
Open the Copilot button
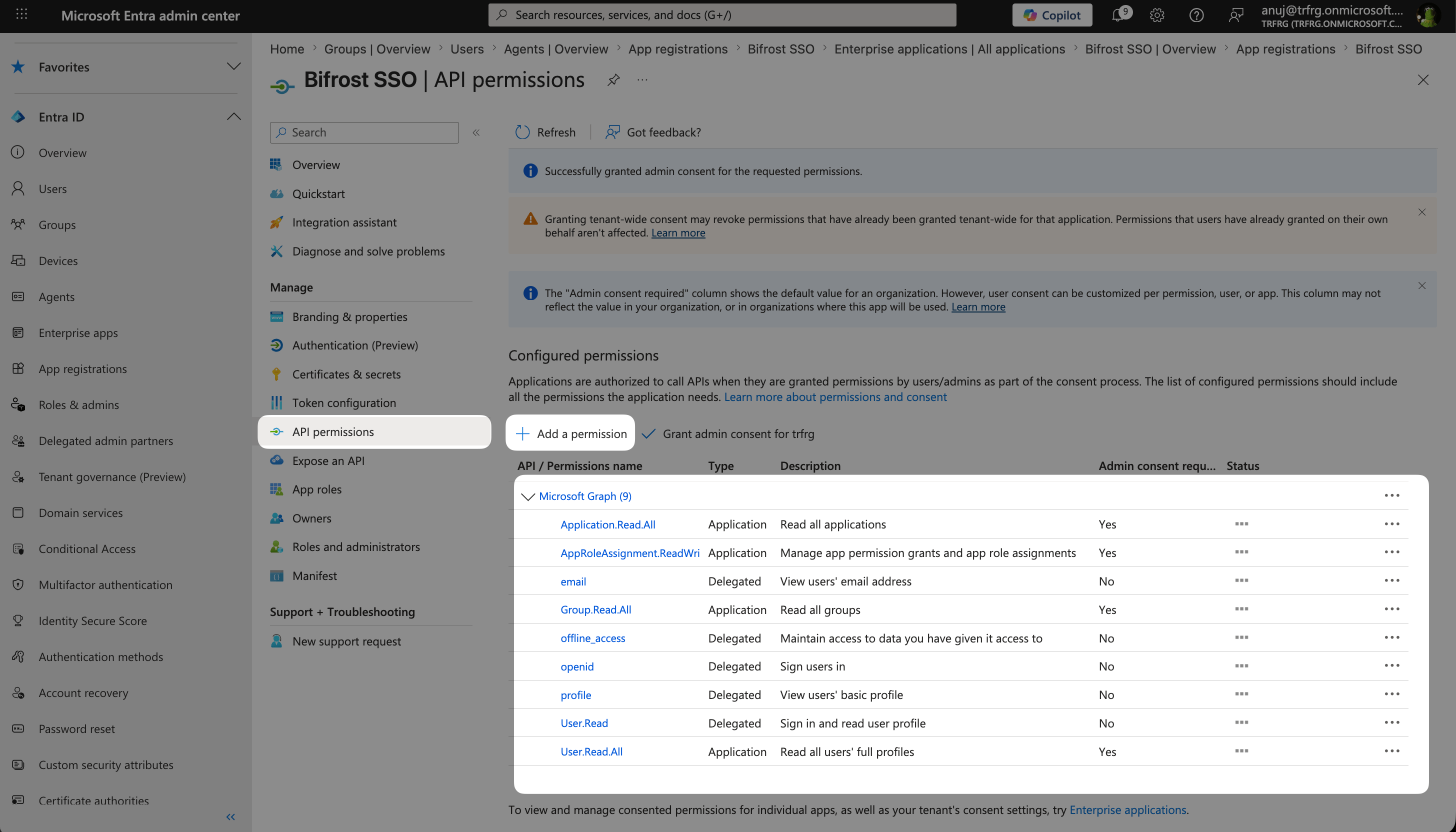[x=1052, y=15]
